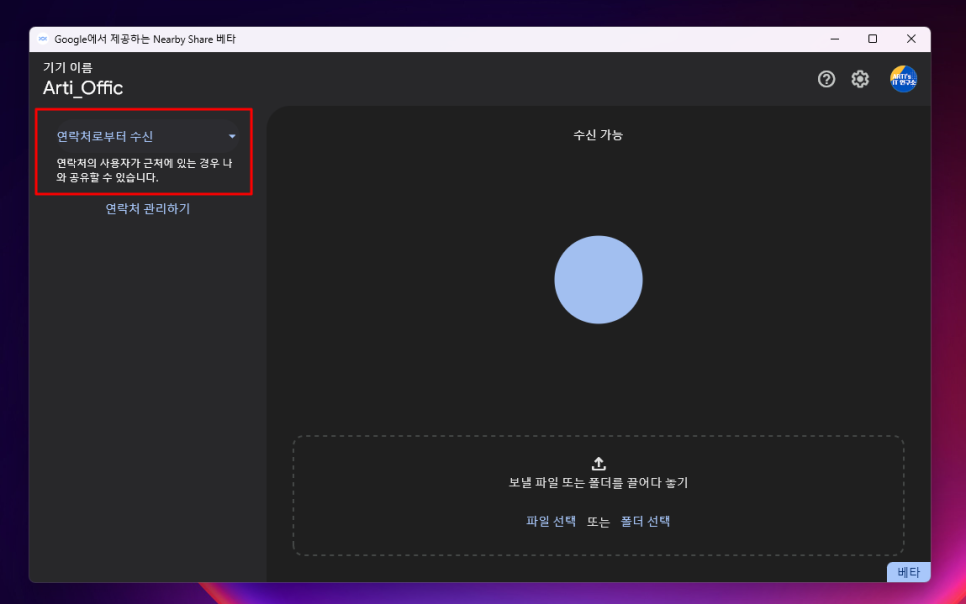966x604 pixels.
Task: Expand the 연락처로부터 수신 dropdown
Action: (x=147, y=136)
